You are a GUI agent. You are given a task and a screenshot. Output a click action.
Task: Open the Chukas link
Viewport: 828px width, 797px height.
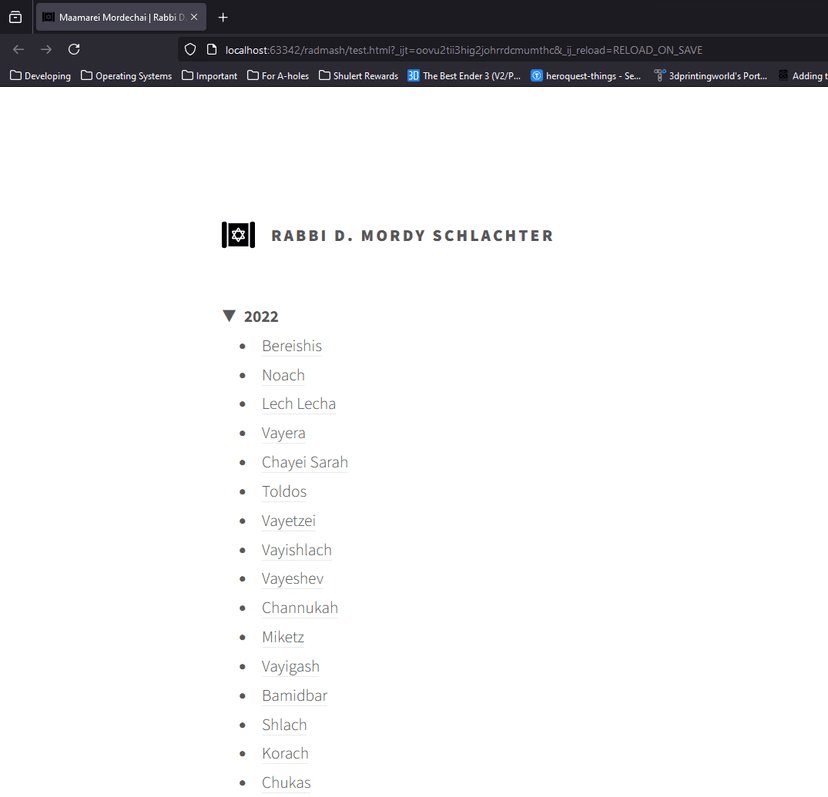(x=286, y=783)
